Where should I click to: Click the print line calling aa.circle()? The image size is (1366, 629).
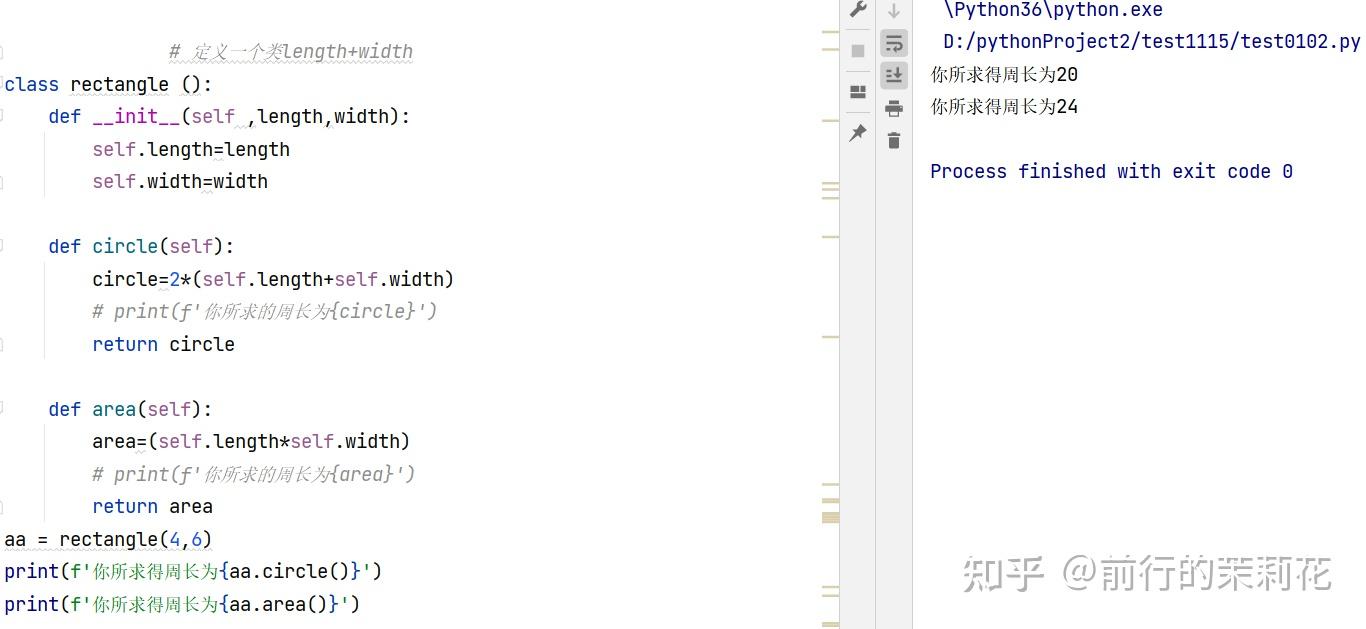[x=193, y=572]
